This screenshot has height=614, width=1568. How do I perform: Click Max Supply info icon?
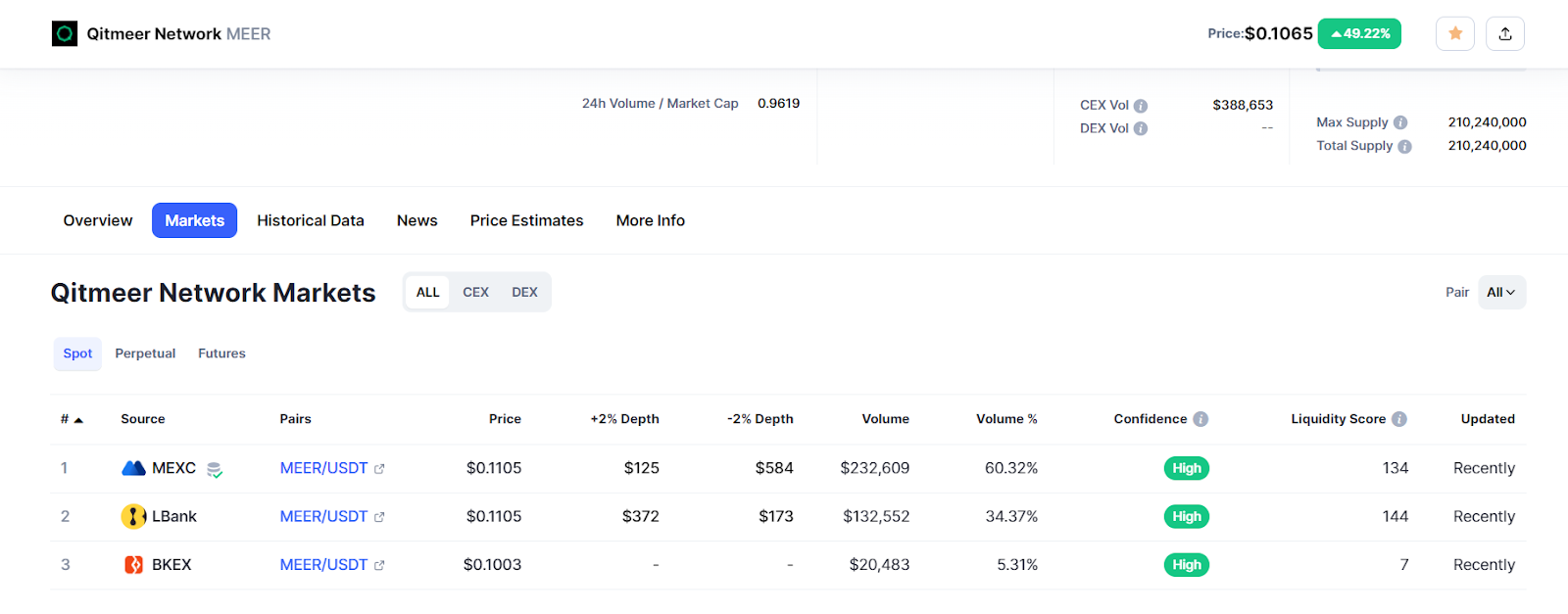pyautogui.click(x=1400, y=122)
